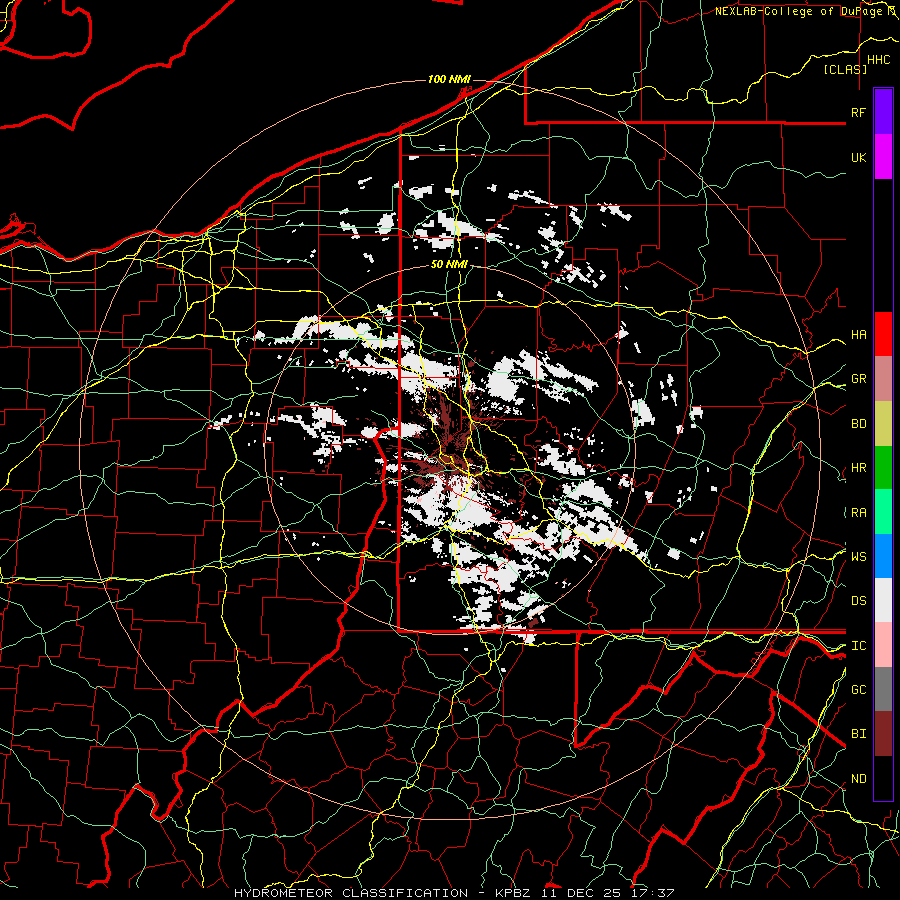Image resolution: width=900 pixels, height=900 pixels.
Task: Click the magenta UK legend color swatch
Action: [883, 157]
